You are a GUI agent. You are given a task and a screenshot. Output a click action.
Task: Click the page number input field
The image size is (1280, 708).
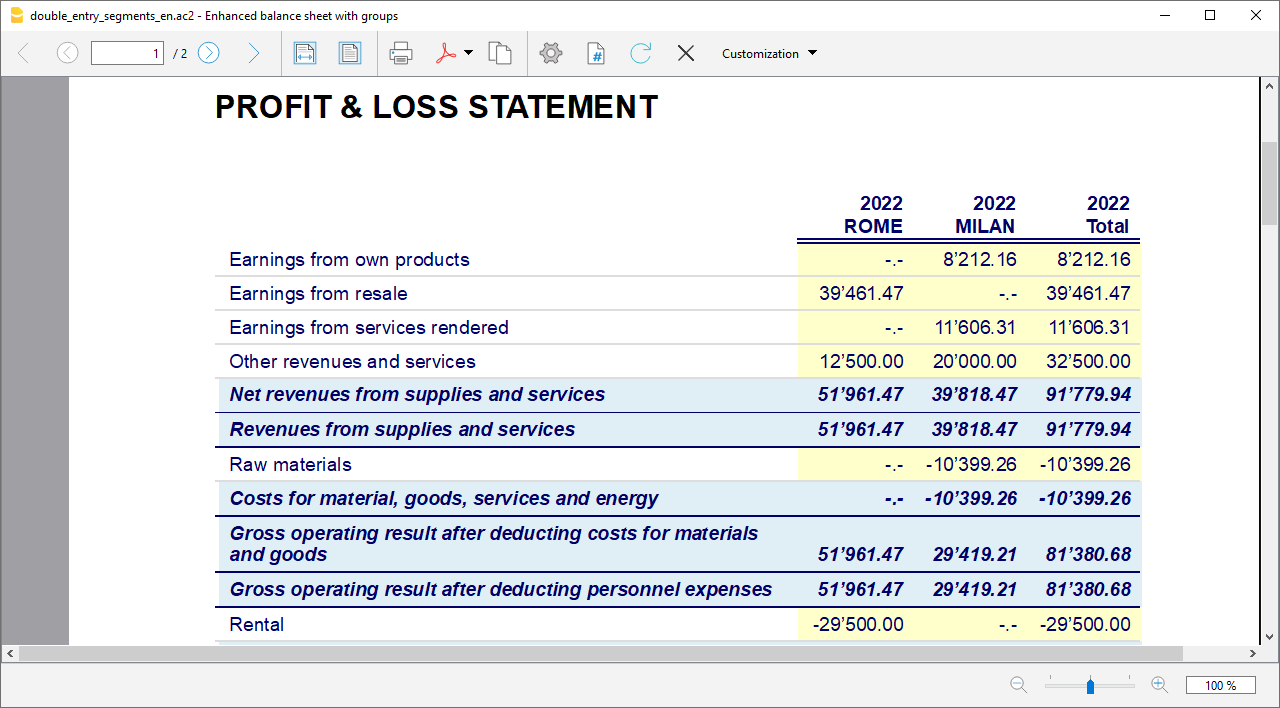point(127,54)
